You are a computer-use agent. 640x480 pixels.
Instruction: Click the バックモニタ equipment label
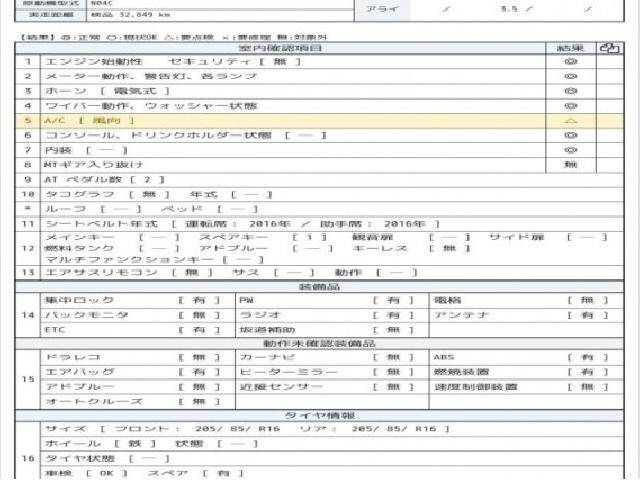click(x=87, y=316)
